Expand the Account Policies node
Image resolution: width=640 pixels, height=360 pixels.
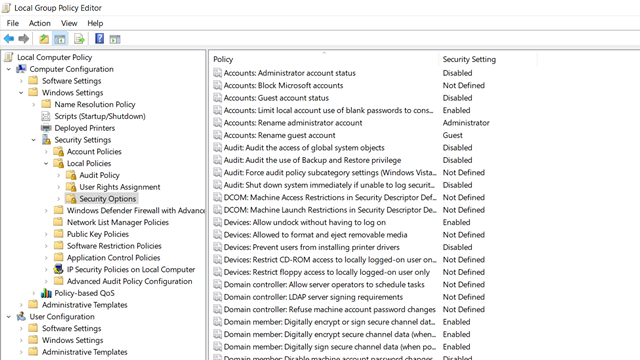[x=46, y=152]
